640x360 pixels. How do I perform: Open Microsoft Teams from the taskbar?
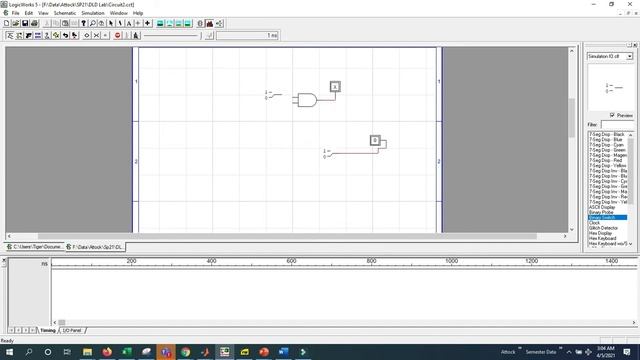pos(166,352)
